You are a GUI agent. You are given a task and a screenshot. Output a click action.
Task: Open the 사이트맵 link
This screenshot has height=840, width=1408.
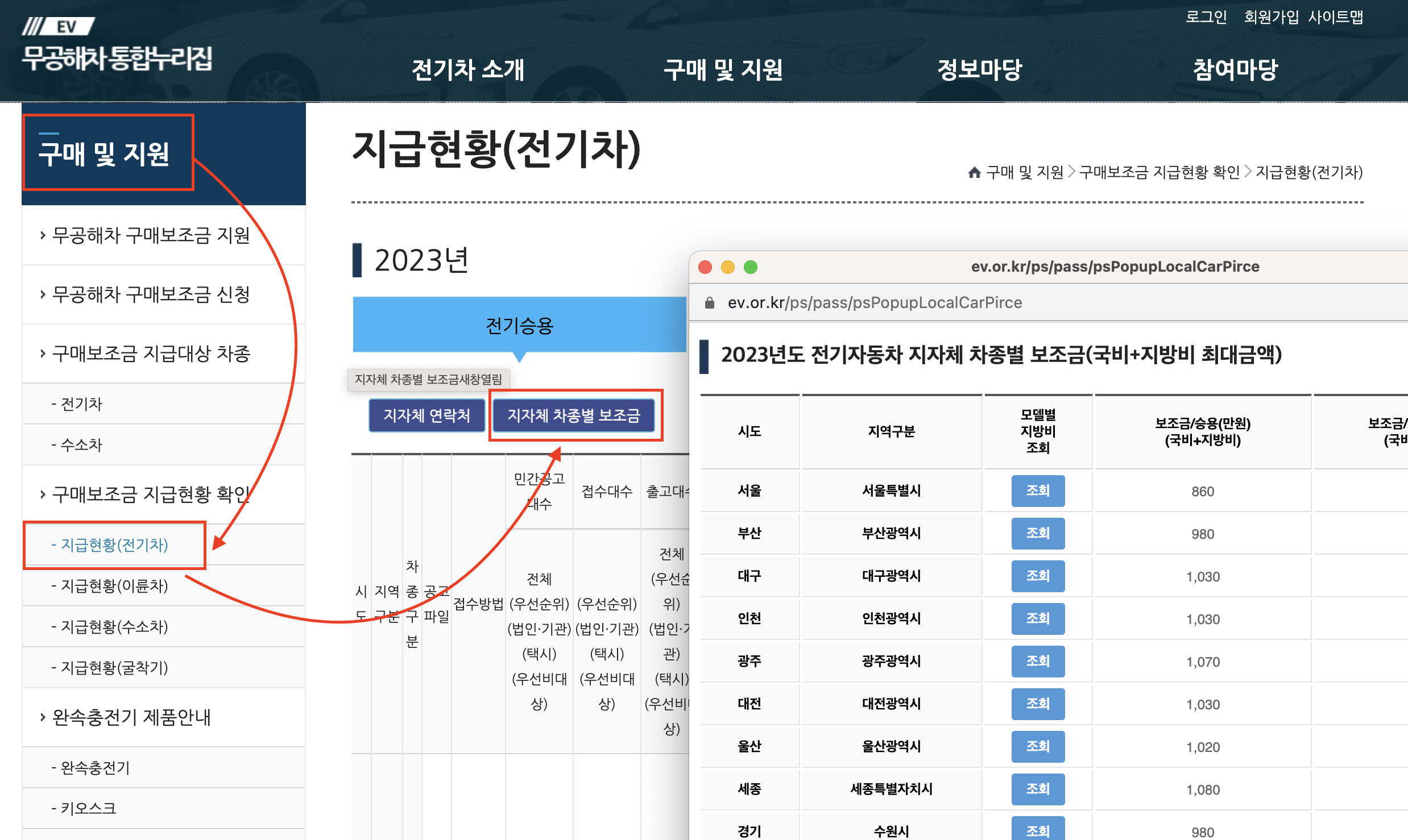(1335, 17)
